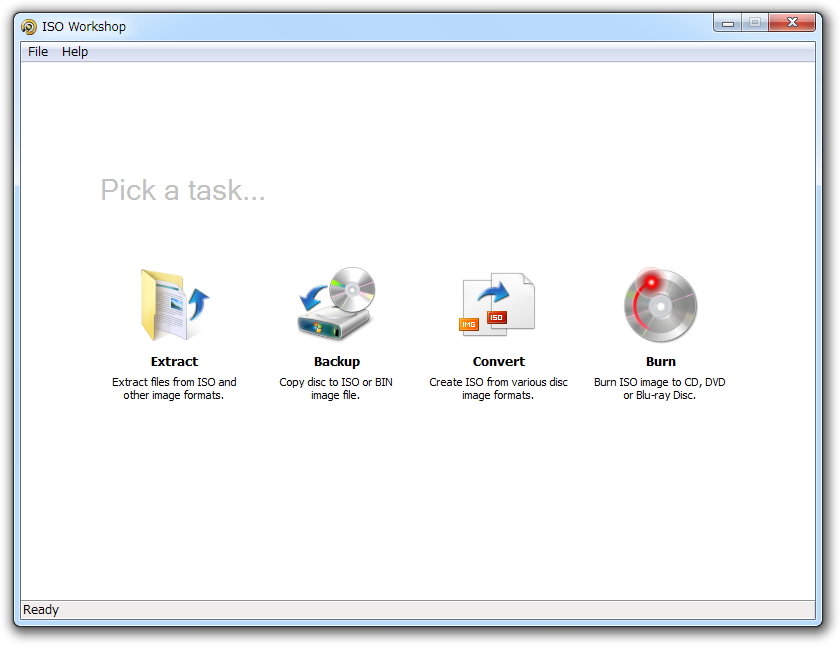Open the Help menu
The image size is (840, 646).
(x=74, y=51)
